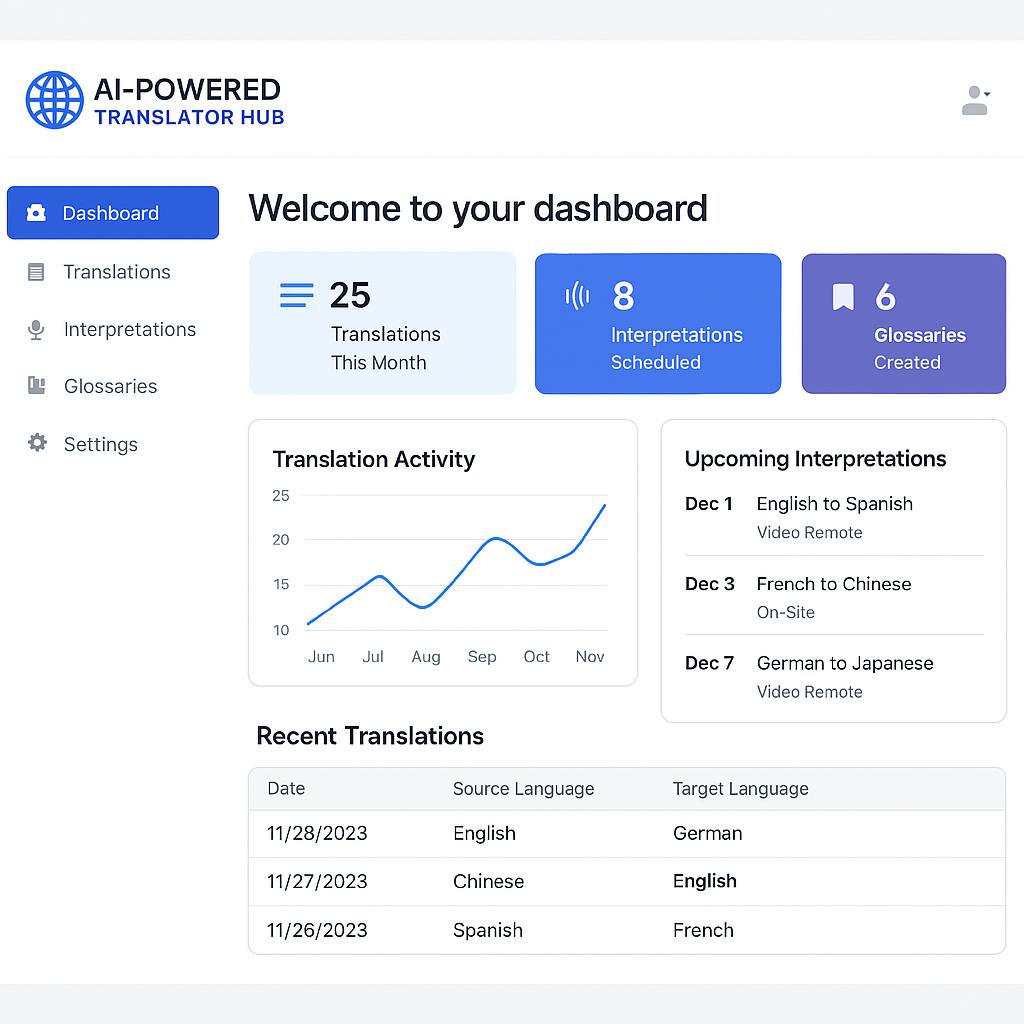Click Spanish source cell in 11/26 row
This screenshot has width=1024, height=1024.
coord(488,931)
